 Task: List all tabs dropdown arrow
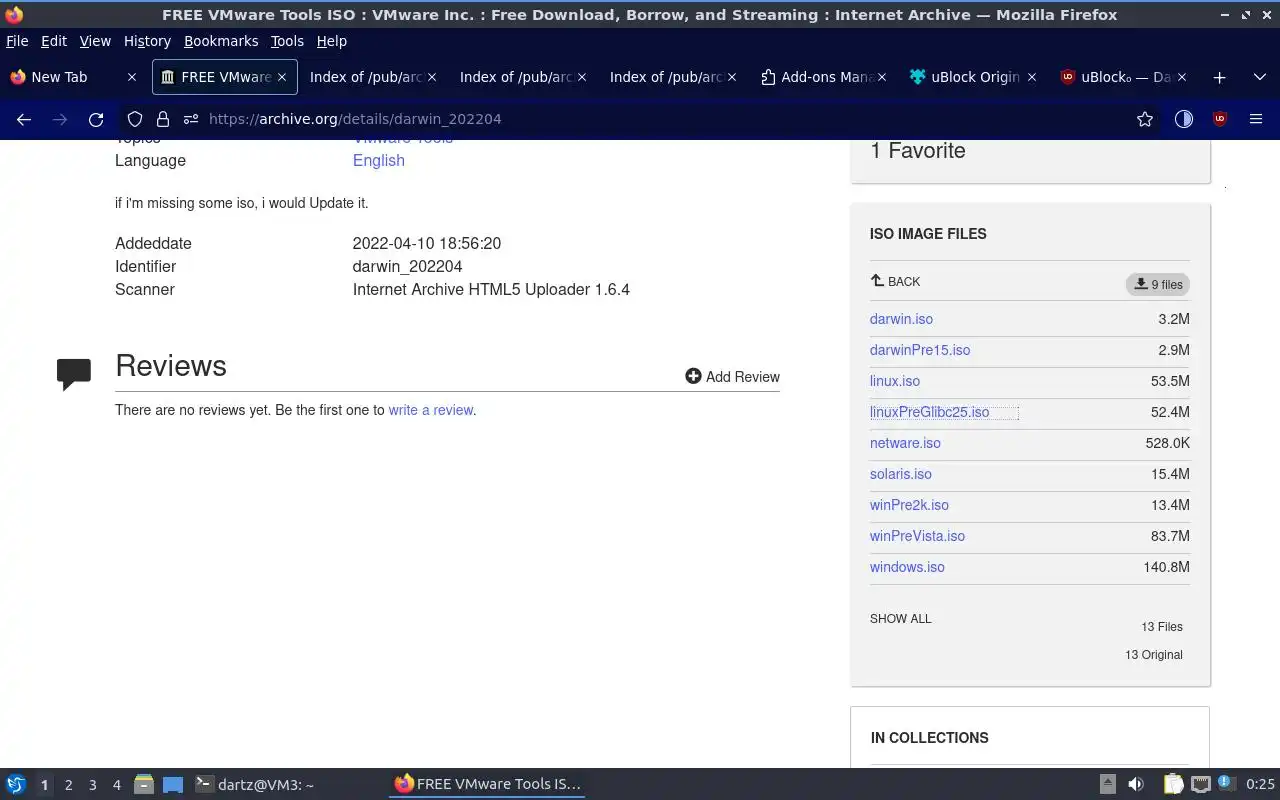pos(1259,77)
